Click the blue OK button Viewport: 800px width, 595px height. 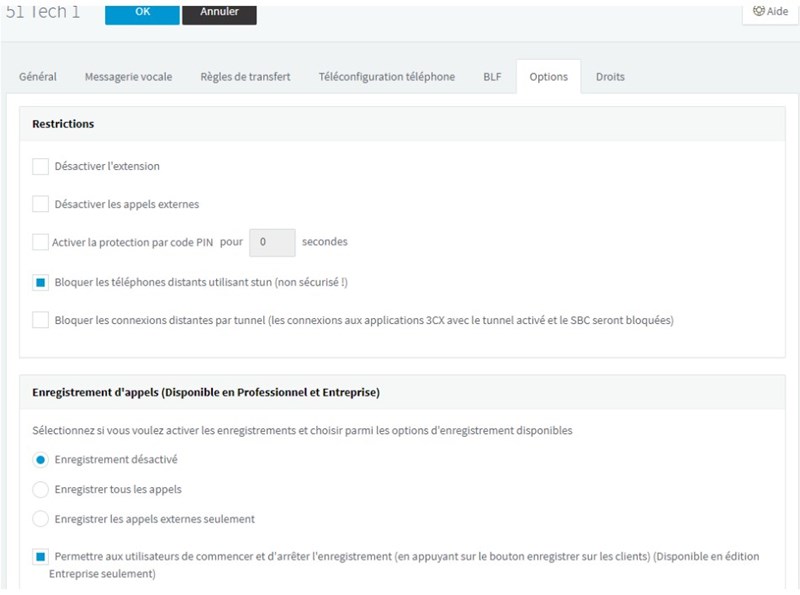[x=142, y=13]
